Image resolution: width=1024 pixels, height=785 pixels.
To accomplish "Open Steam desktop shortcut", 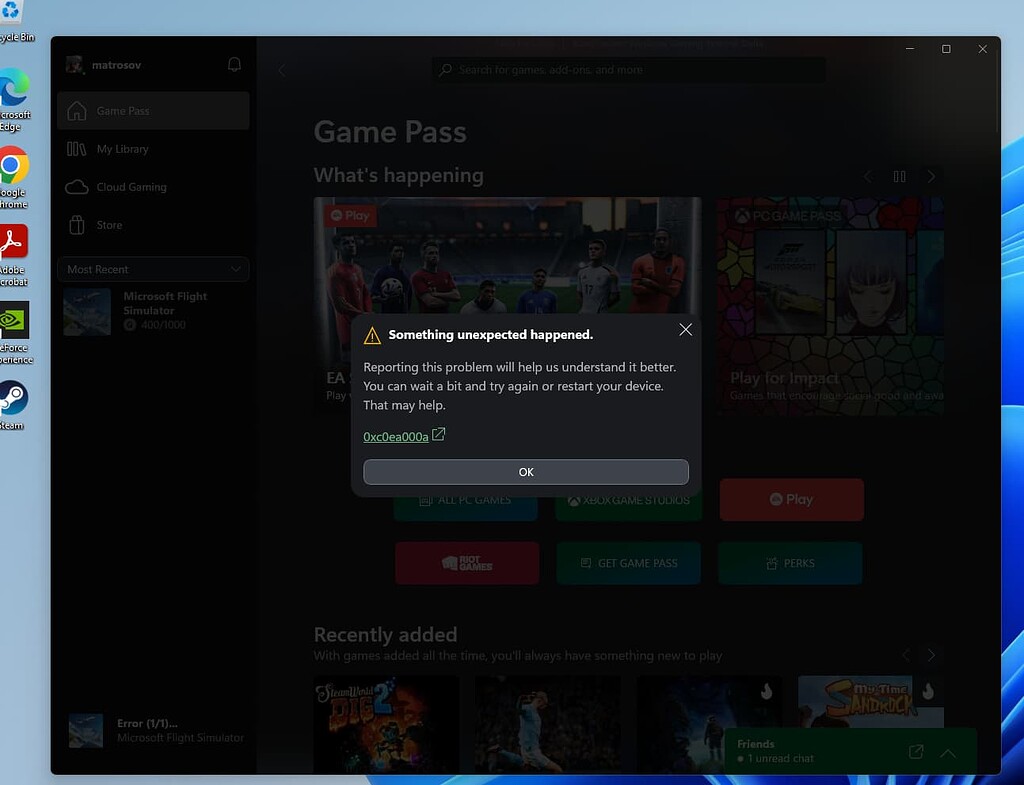I will pyautogui.click(x=13, y=405).
